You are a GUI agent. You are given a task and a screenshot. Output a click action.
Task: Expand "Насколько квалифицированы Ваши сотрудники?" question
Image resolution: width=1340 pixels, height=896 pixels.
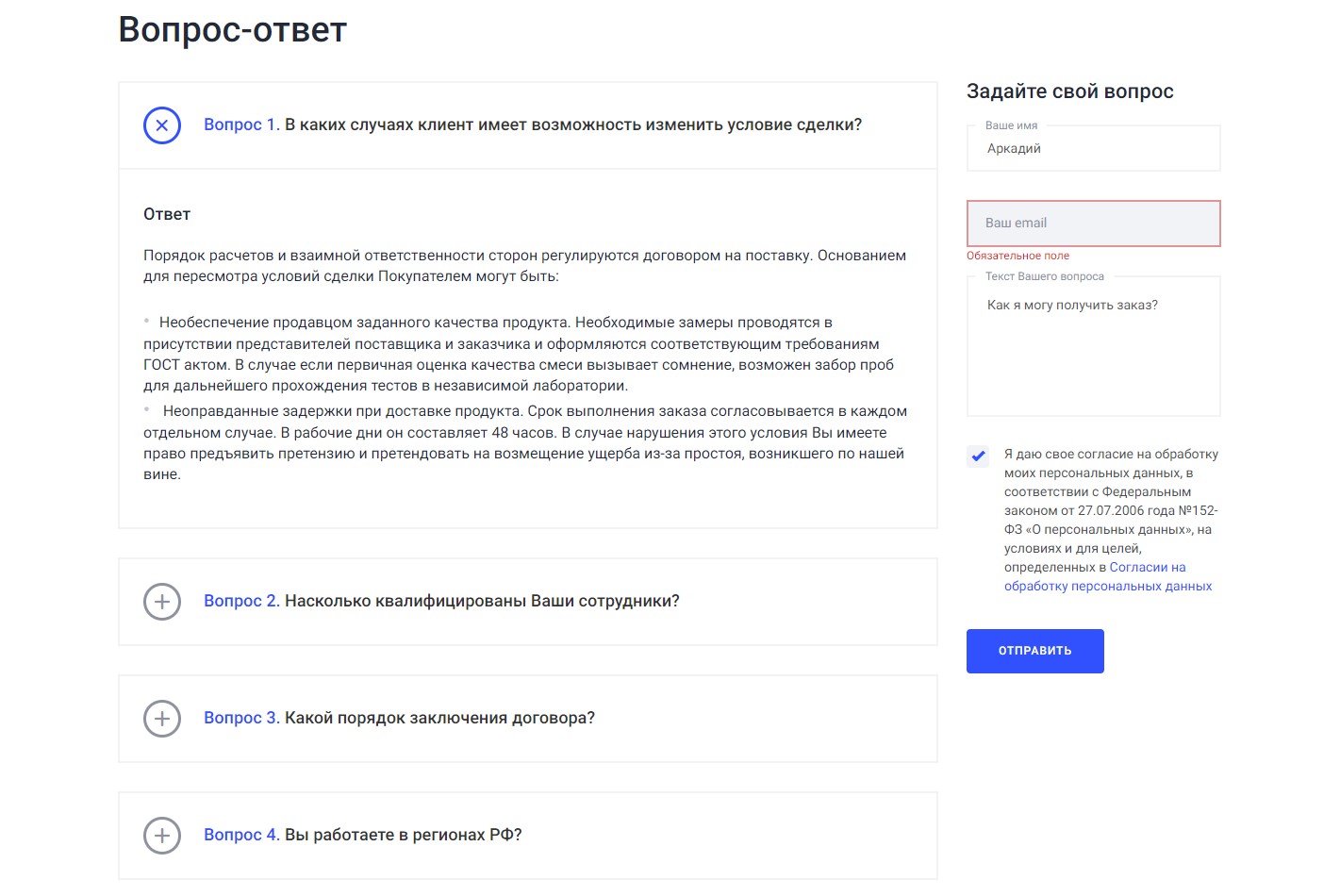[x=482, y=602]
